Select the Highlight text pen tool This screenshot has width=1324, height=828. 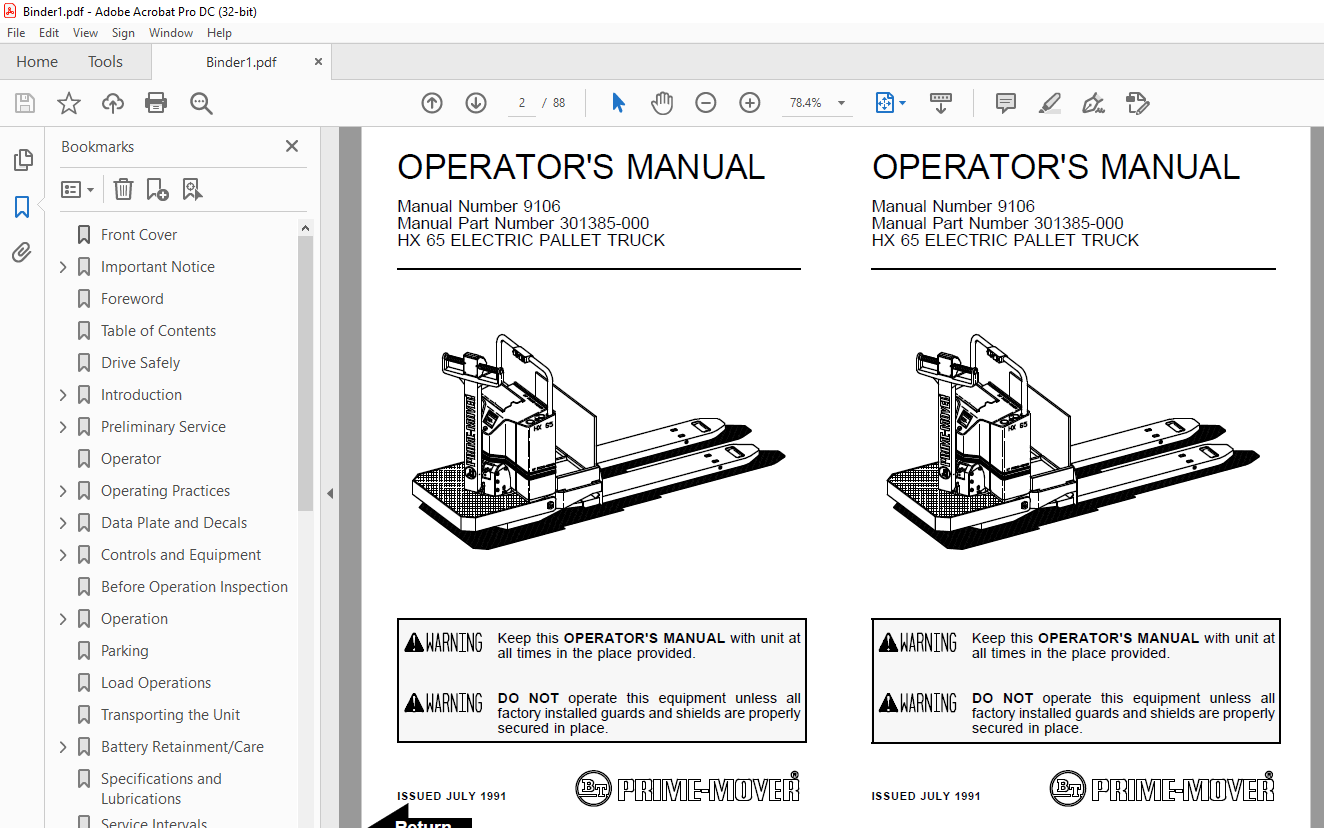pyautogui.click(x=1049, y=103)
